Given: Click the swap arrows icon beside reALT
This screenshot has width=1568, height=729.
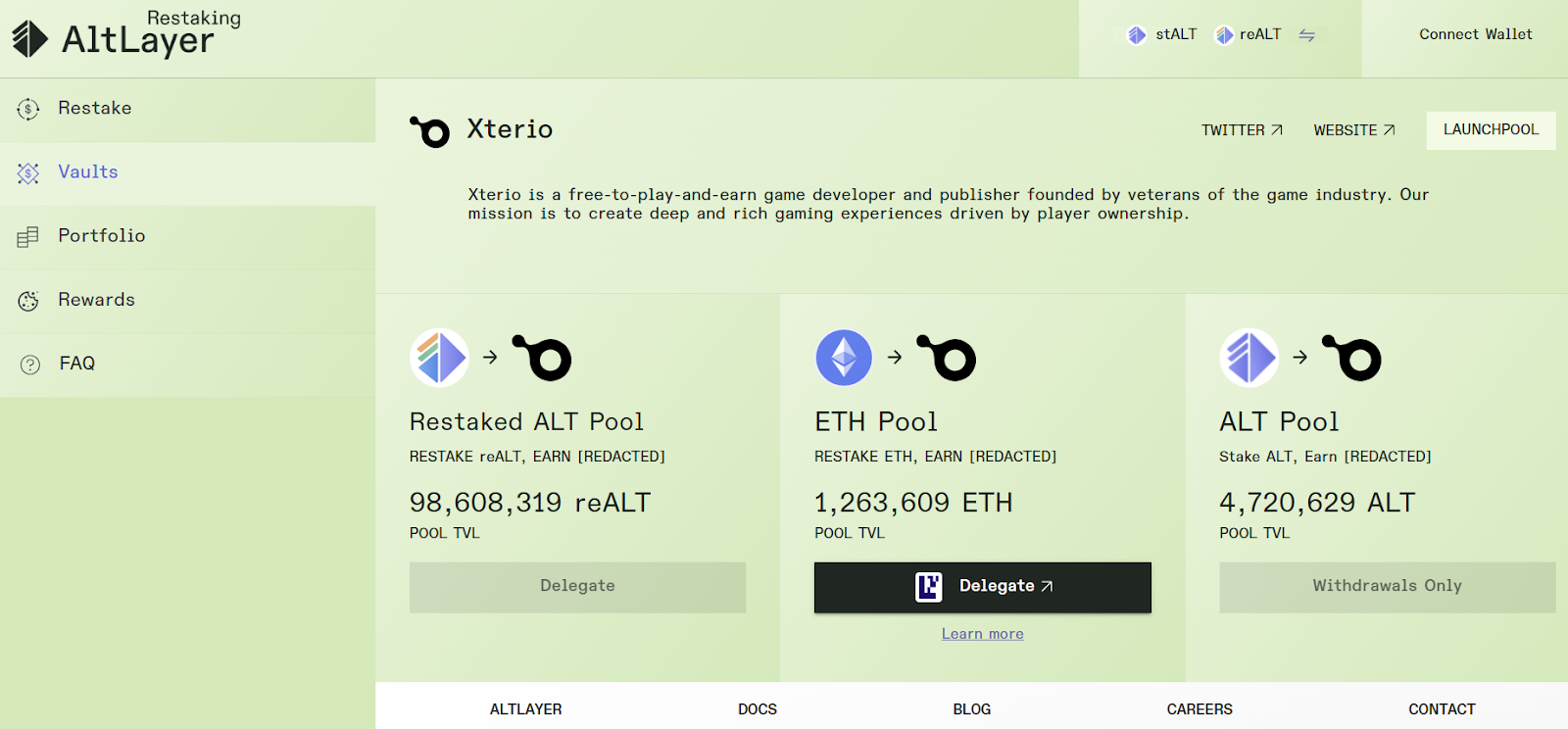Looking at the screenshot, I should pos(1306,35).
